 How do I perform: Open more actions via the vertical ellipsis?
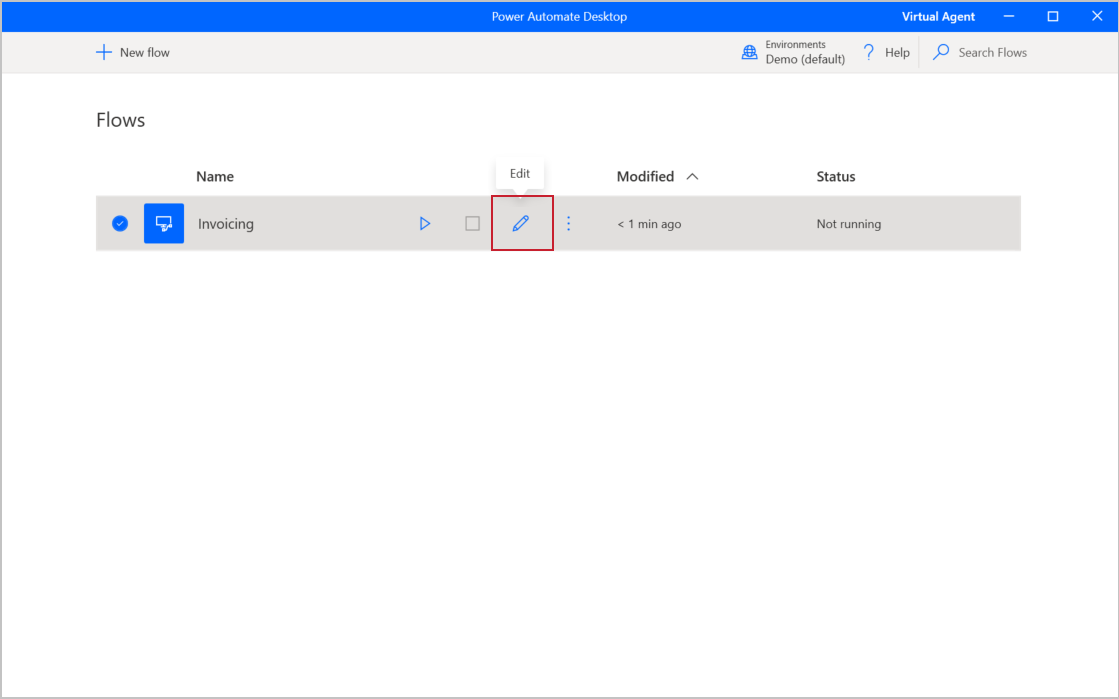[568, 223]
